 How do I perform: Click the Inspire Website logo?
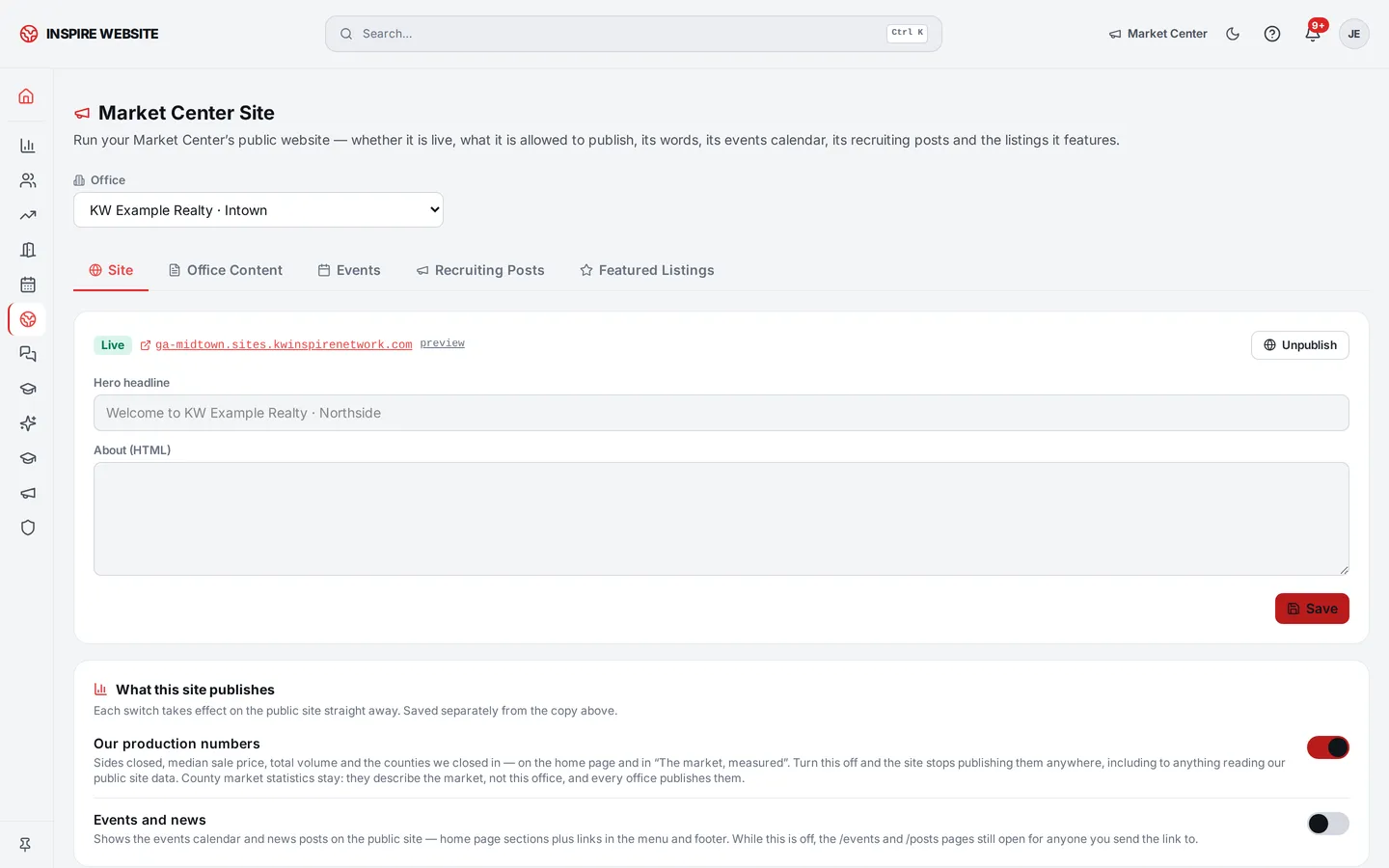point(89,34)
